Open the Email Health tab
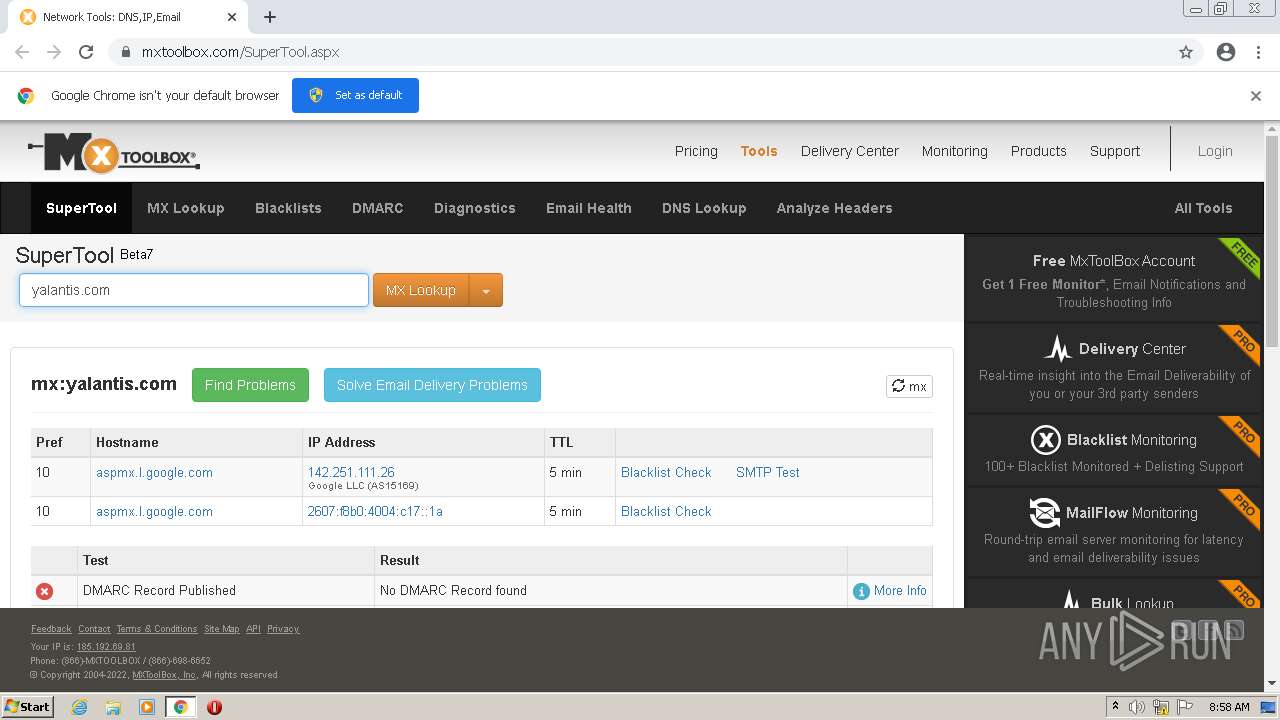Image resolution: width=1280 pixels, height=720 pixels. coord(589,208)
